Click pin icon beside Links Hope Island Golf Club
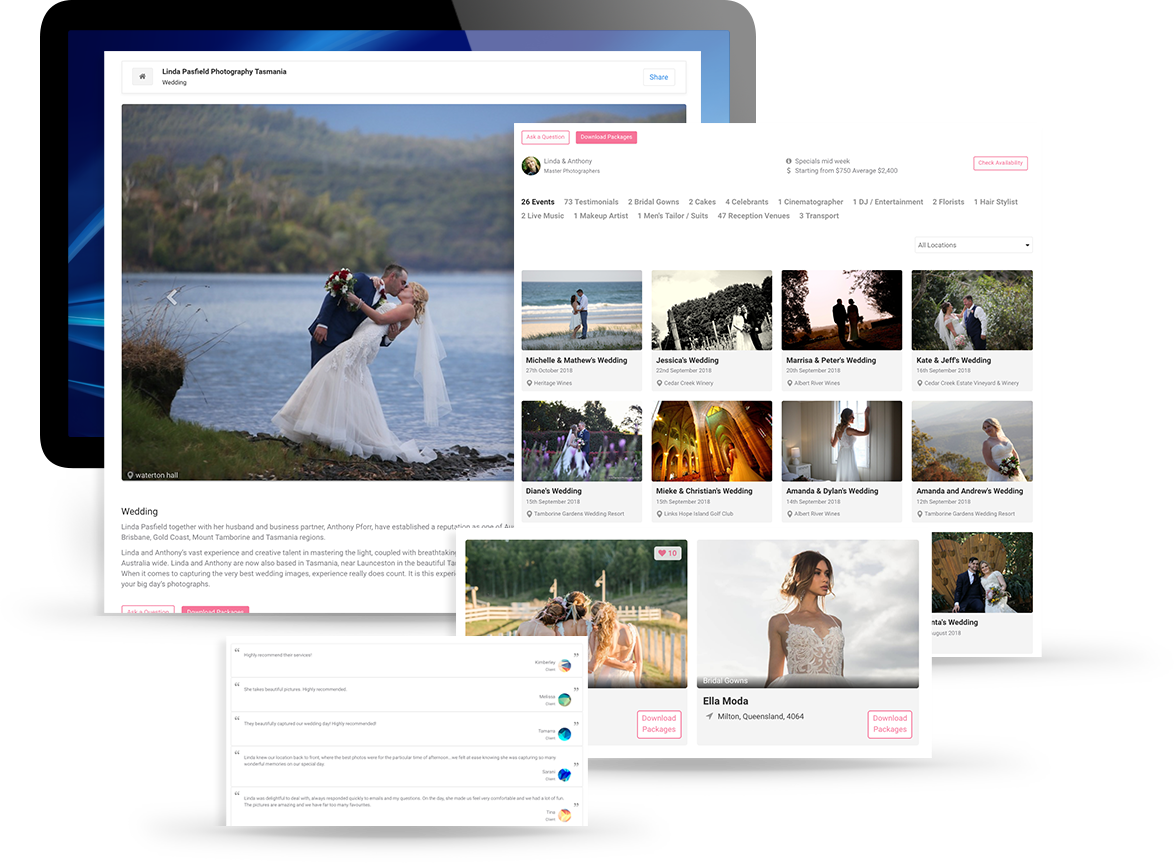This screenshot has height=863, width=1174. [660, 514]
